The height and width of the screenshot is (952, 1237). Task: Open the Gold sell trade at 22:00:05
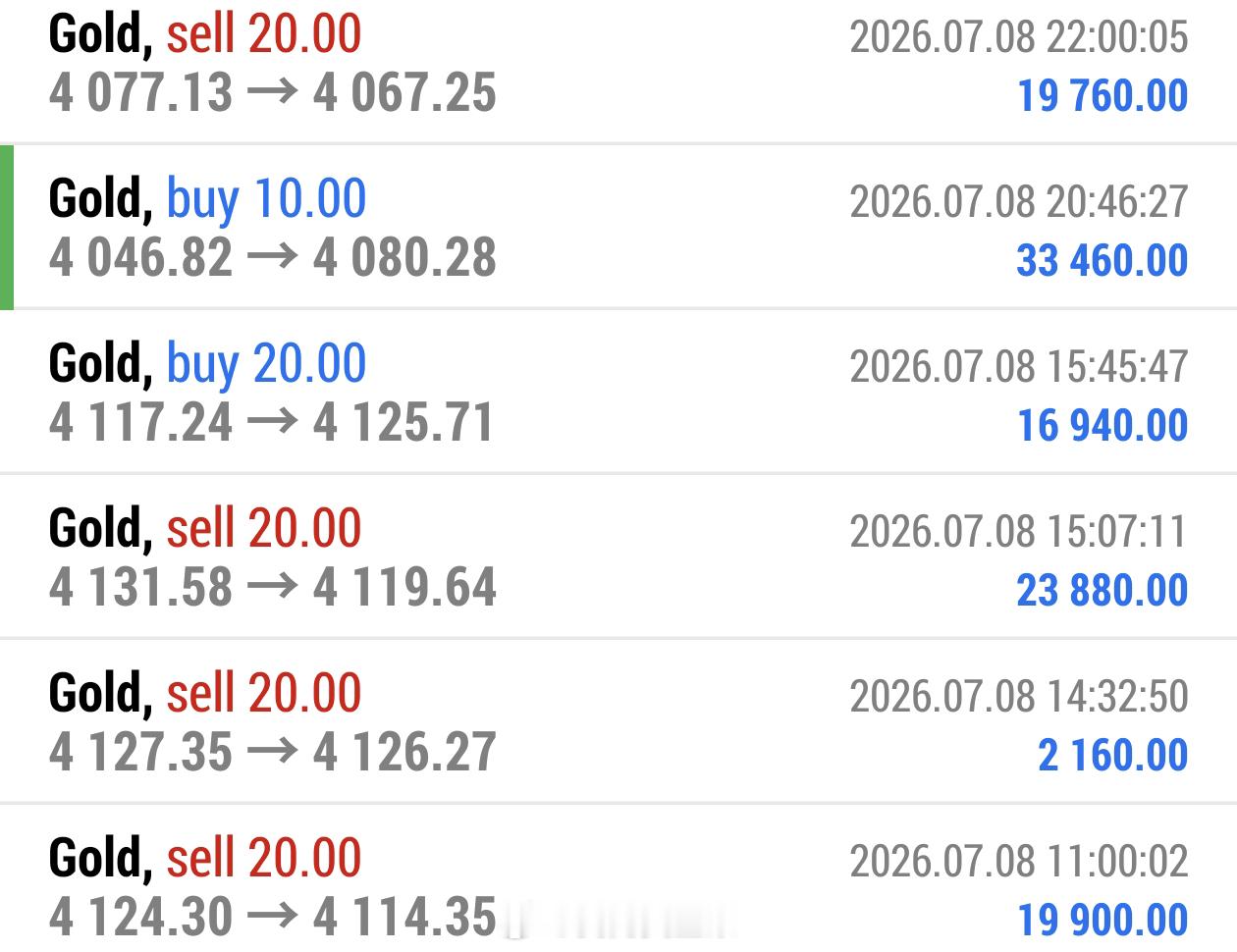coord(618,71)
